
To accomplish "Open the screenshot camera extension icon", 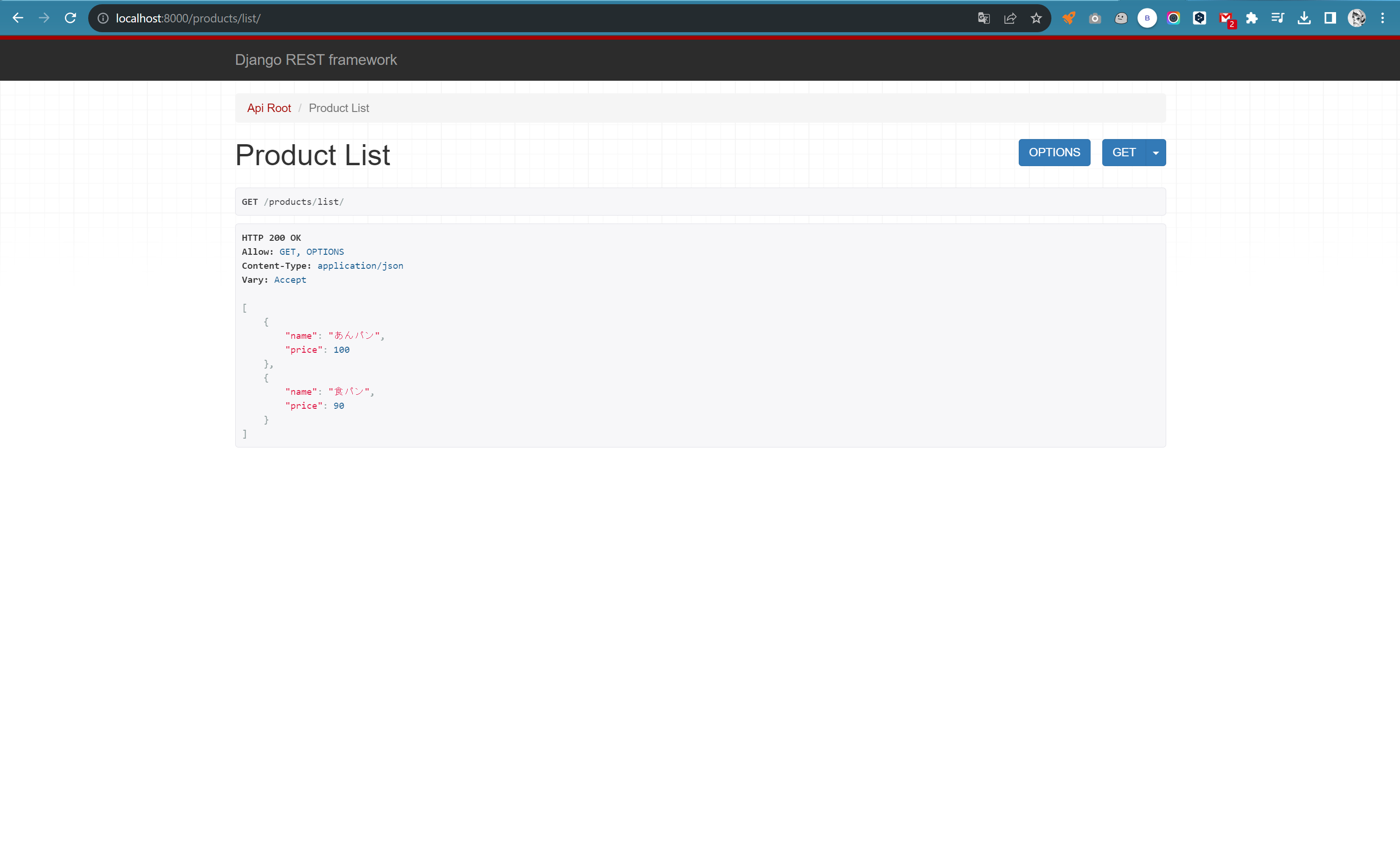I will (x=1095, y=18).
